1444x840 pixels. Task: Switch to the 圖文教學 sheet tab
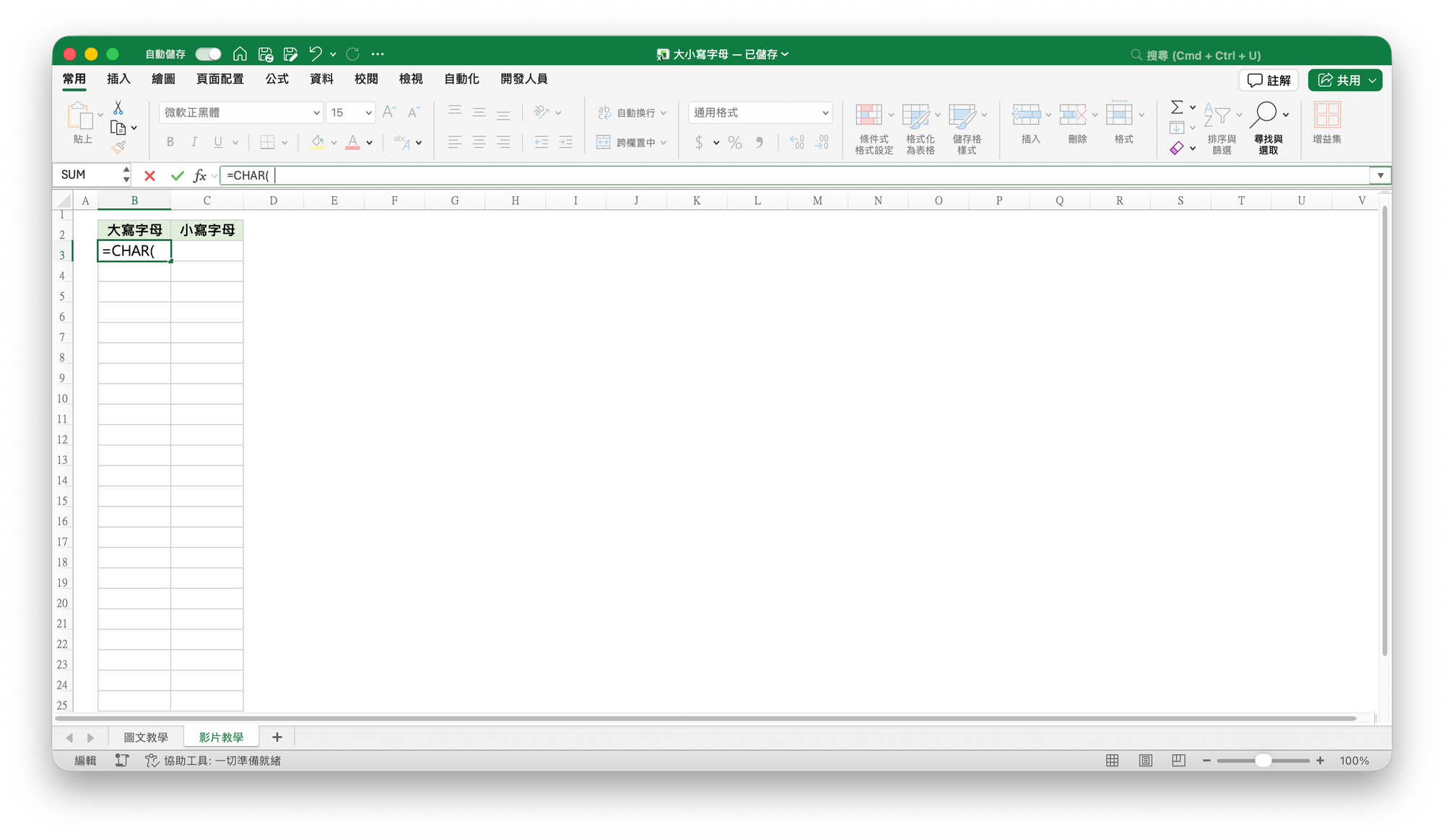(146, 737)
